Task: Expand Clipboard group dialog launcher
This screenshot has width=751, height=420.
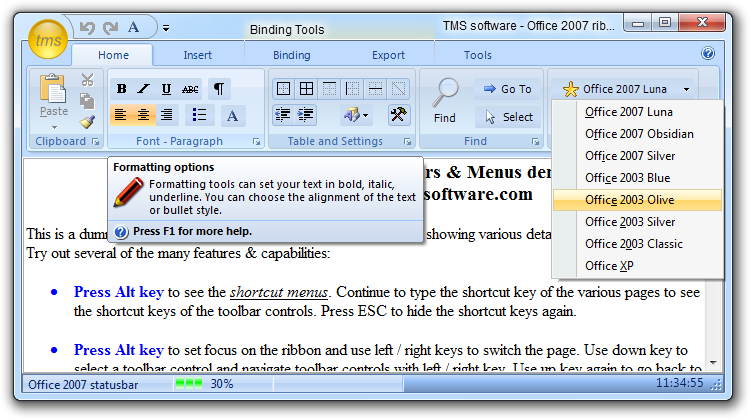Action: coord(95,142)
